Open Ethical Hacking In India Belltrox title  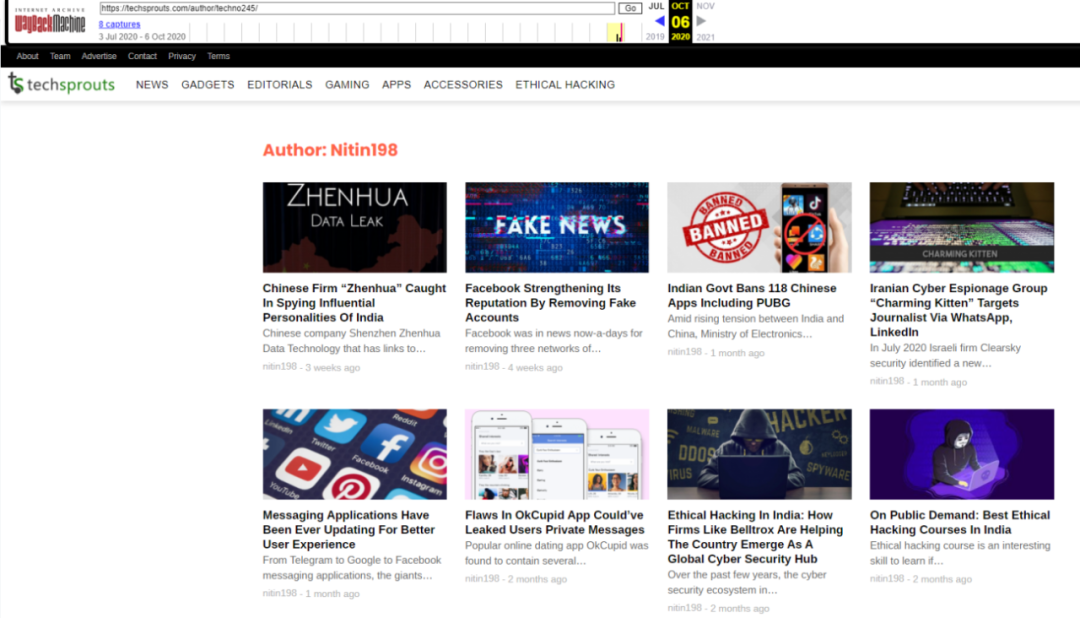755,537
